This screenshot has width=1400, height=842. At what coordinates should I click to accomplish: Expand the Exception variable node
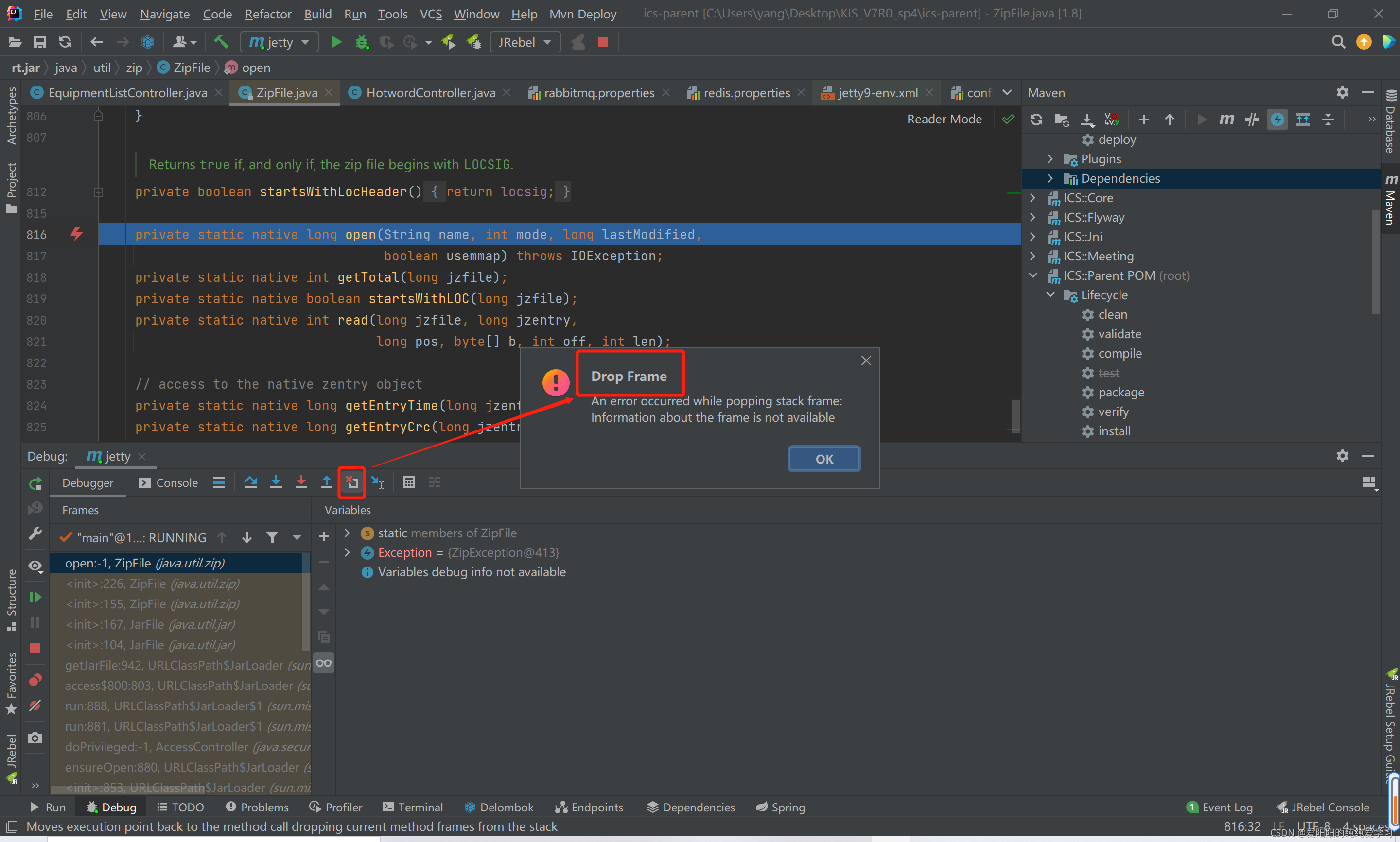pyautogui.click(x=347, y=552)
